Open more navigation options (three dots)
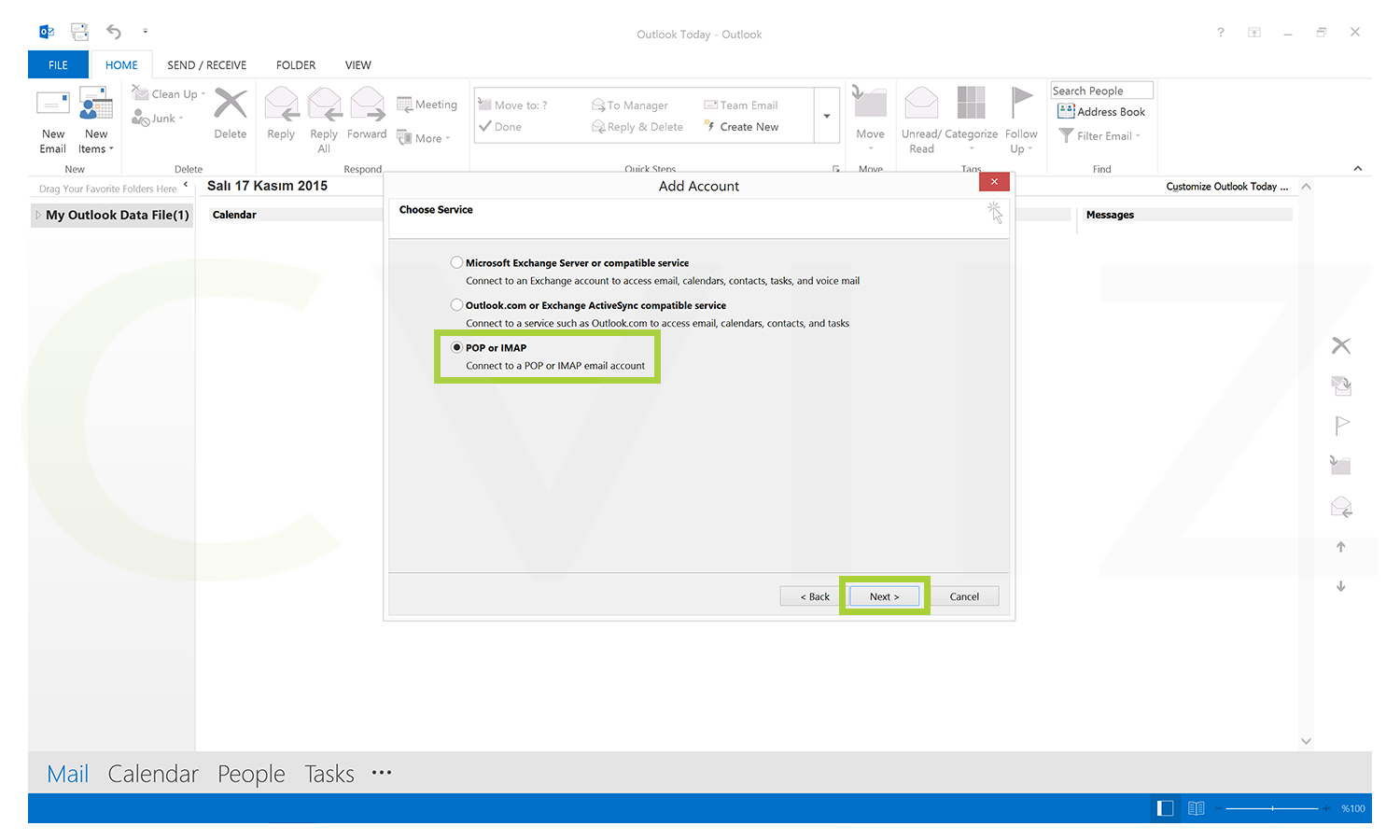1400x840 pixels. (382, 773)
